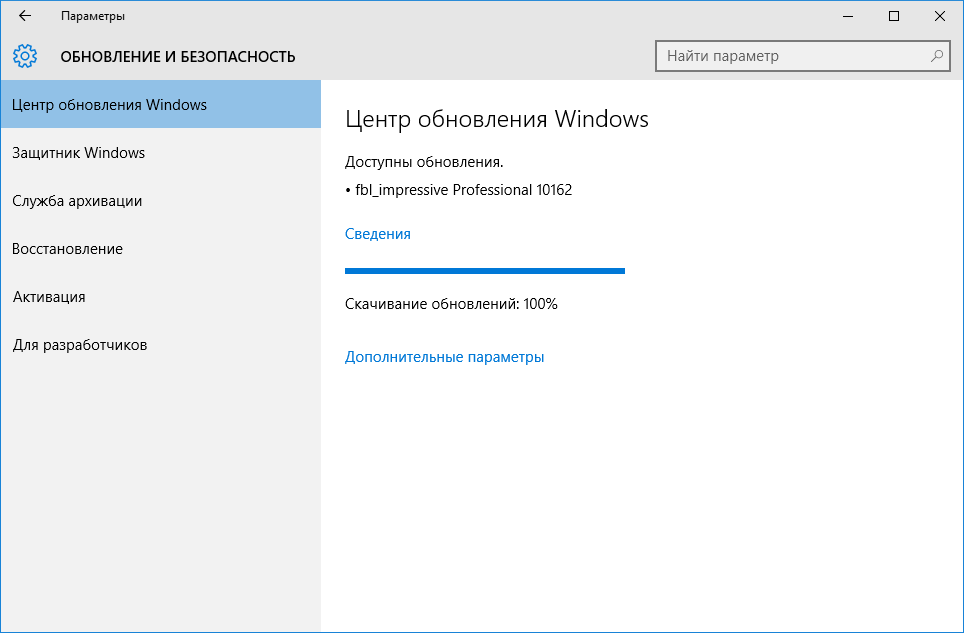Click the update download progress bar
The image size is (964, 633).
[x=484, y=271]
